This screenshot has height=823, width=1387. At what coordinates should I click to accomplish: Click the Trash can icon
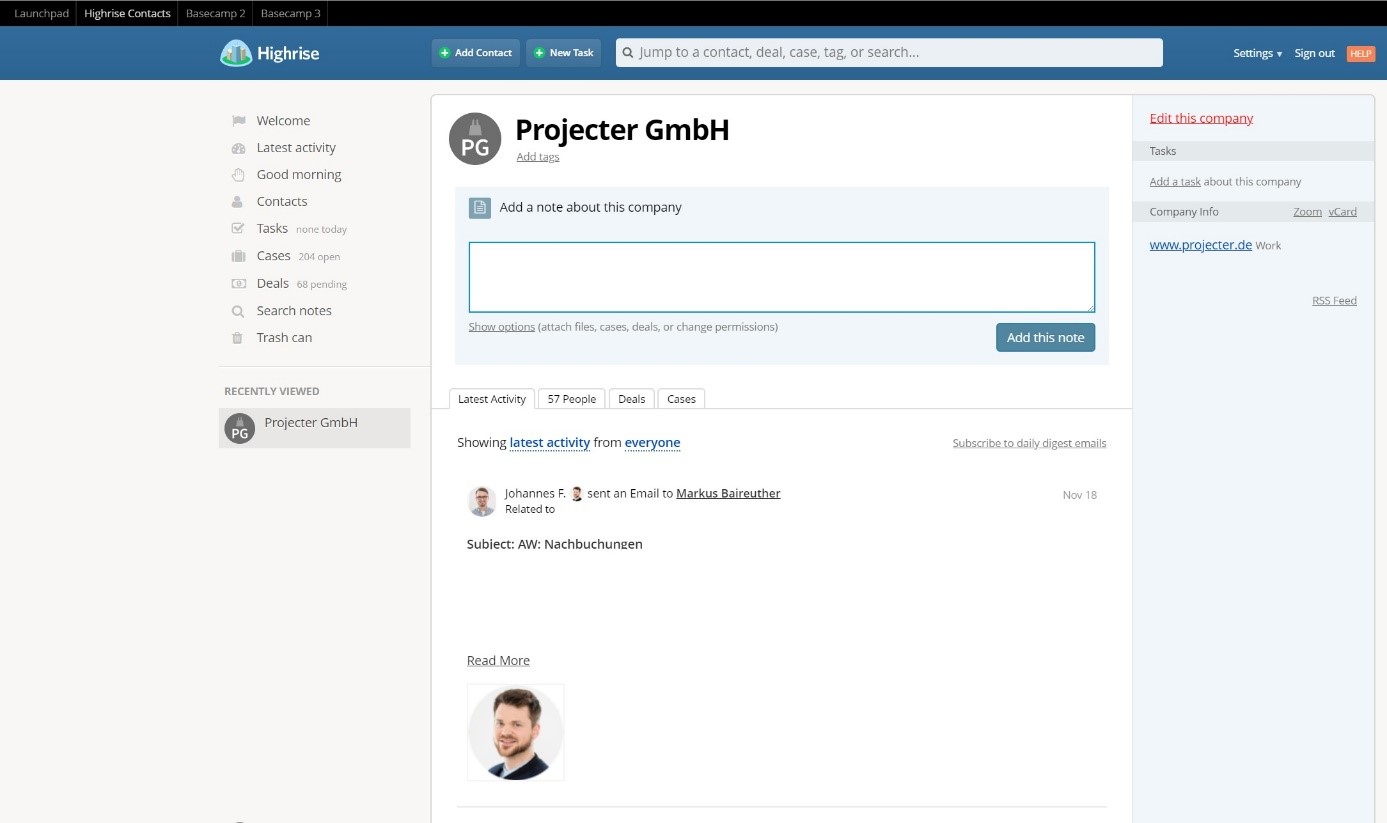[238, 338]
